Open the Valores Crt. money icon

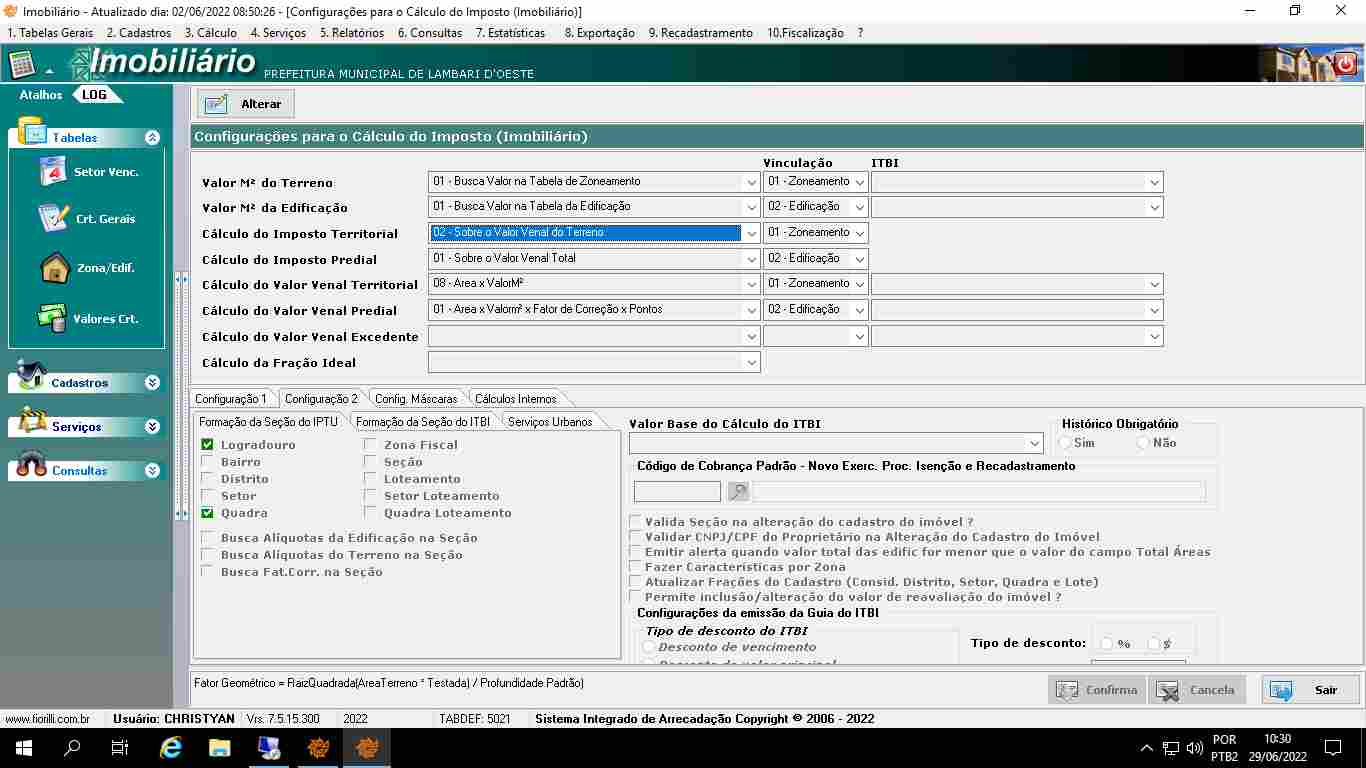click(52, 318)
